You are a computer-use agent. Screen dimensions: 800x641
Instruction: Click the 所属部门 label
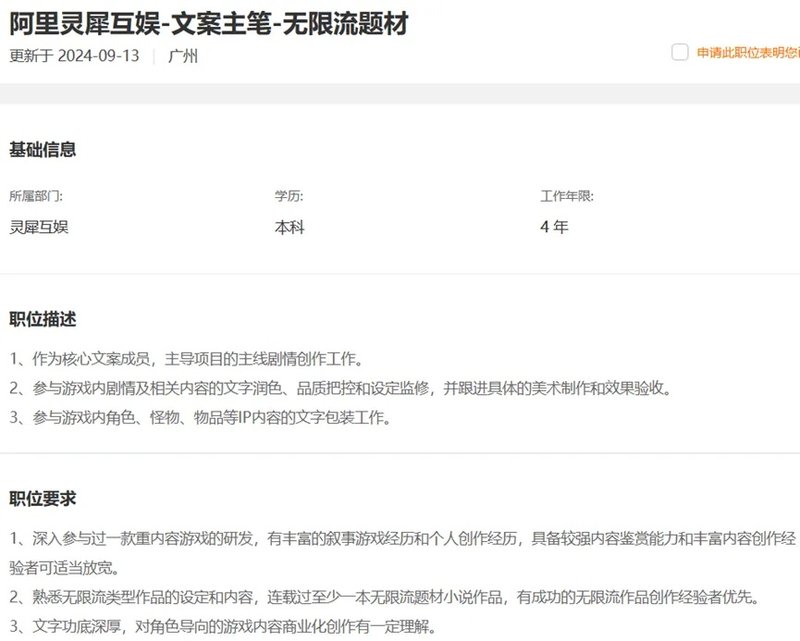pos(36,196)
